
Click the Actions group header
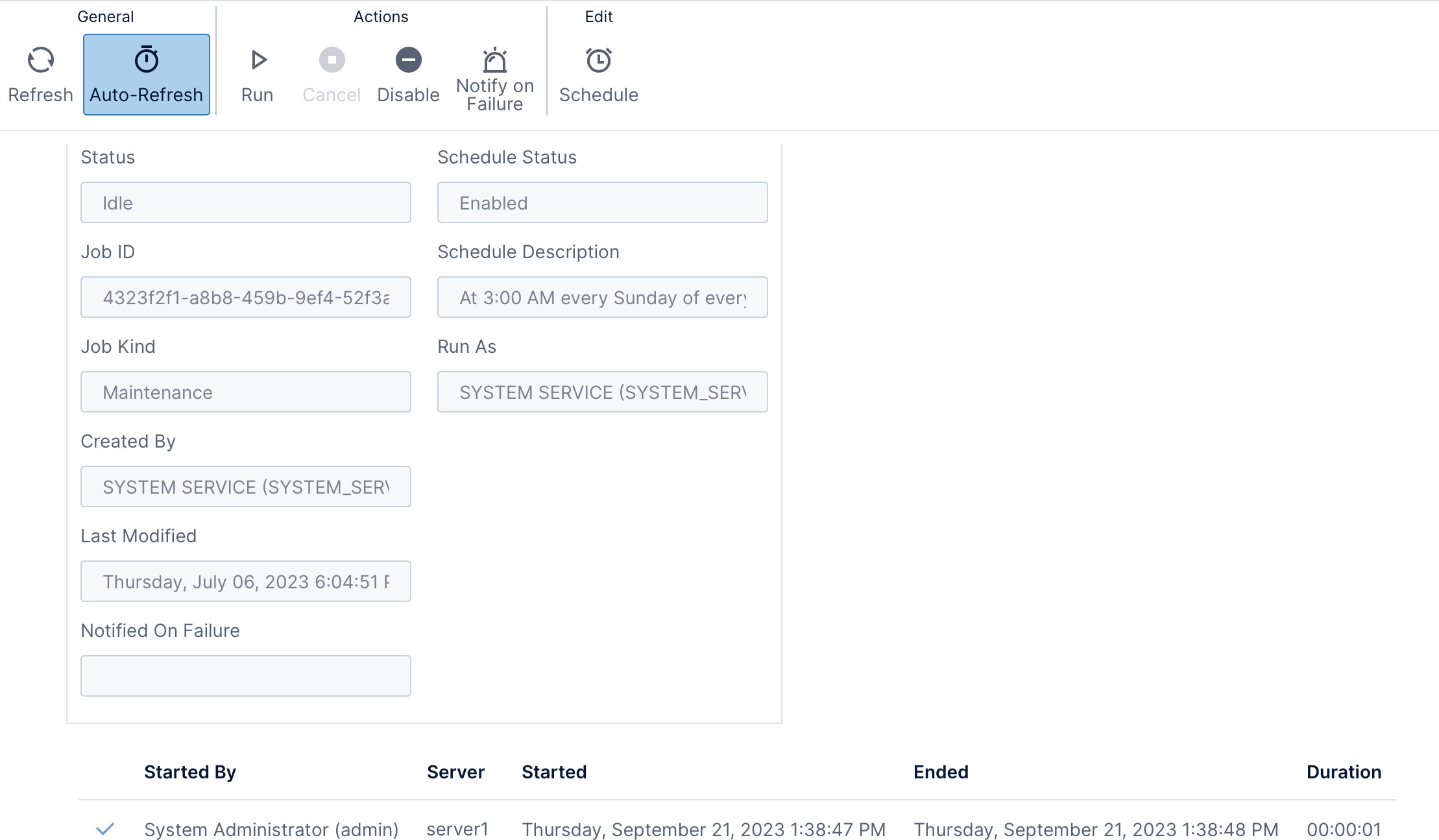point(381,16)
